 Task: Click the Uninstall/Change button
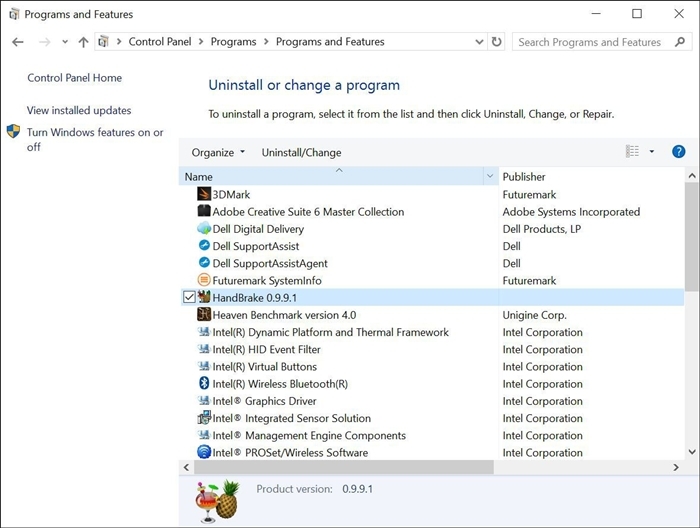301,152
